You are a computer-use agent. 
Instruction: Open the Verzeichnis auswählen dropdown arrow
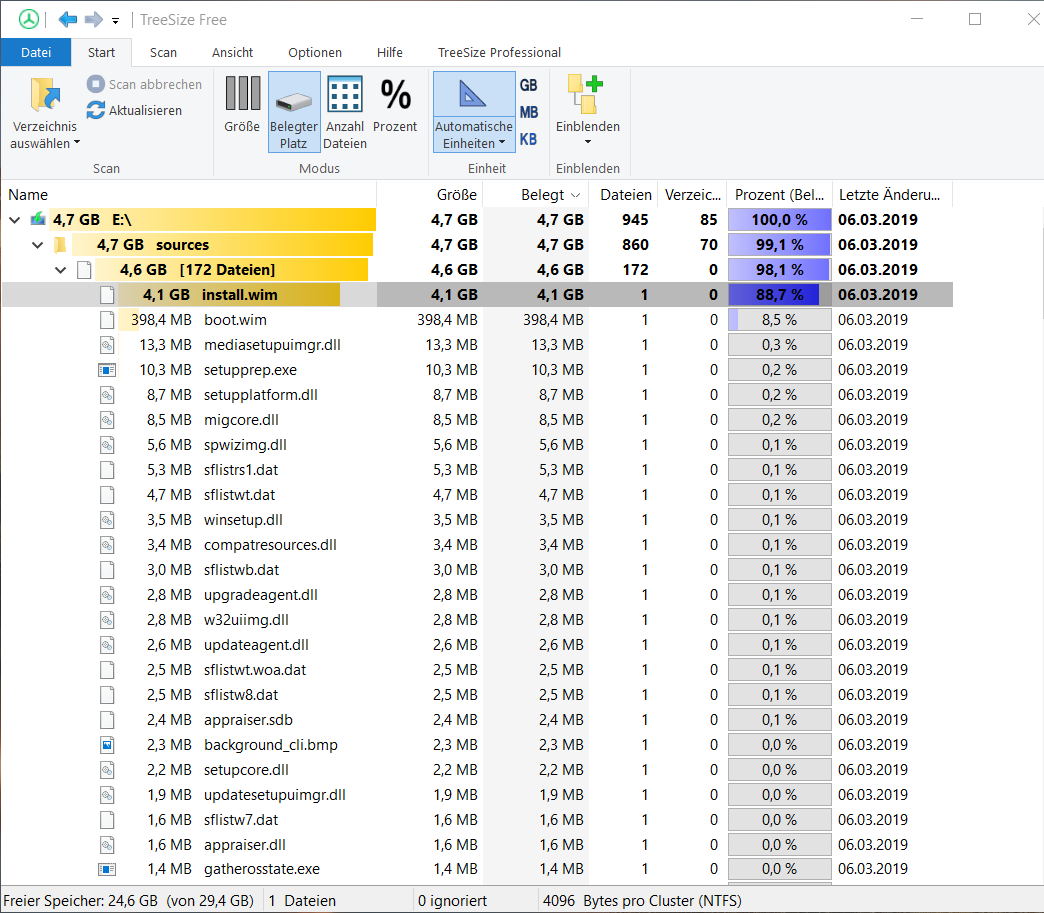pyautogui.click(x=77, y=143)
